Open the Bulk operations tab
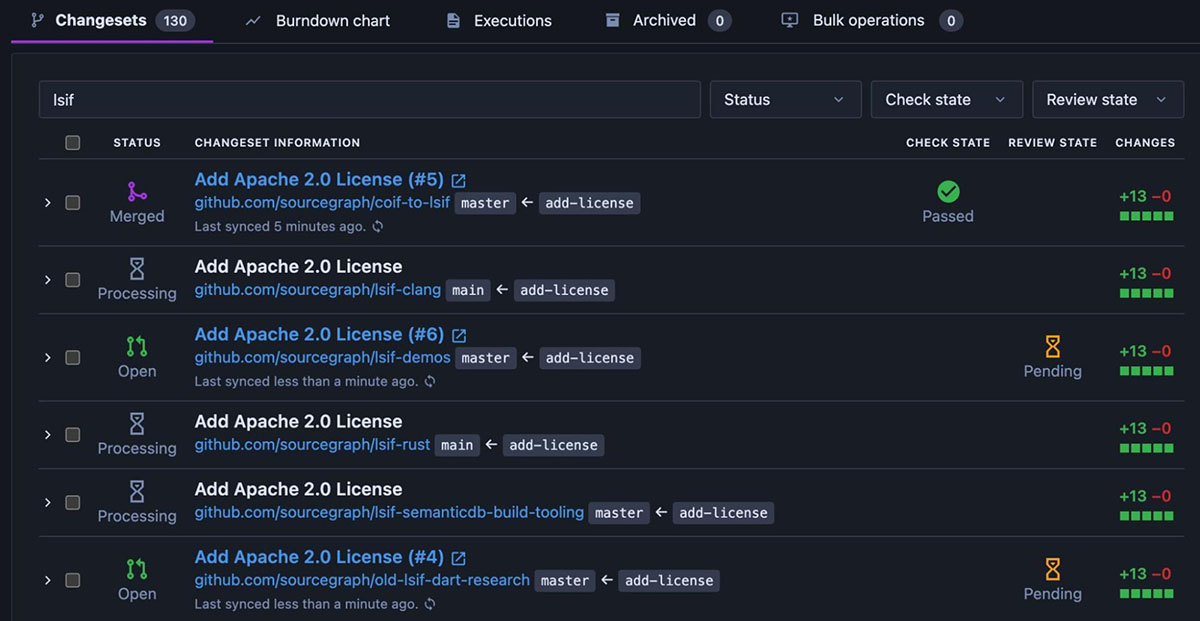This screenshot has width=1200, height=621. coord(872,20)
